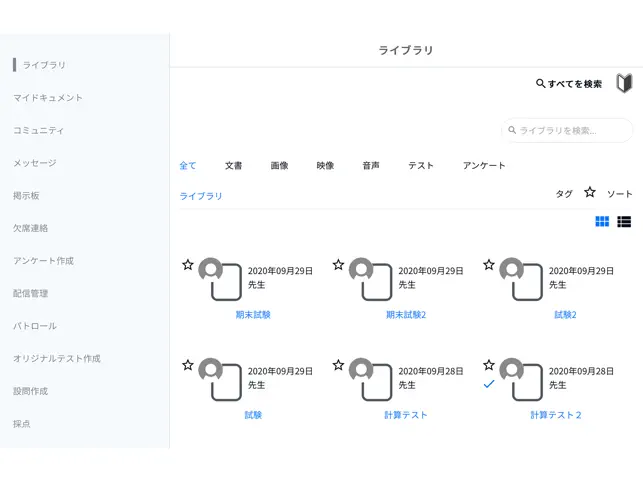
Task: Go to マイドキュメント in sidebar
Action: coord(48,98)
